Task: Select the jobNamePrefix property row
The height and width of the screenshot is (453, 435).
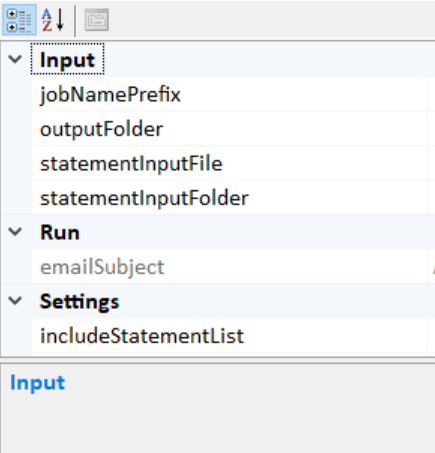Action: 229,94
